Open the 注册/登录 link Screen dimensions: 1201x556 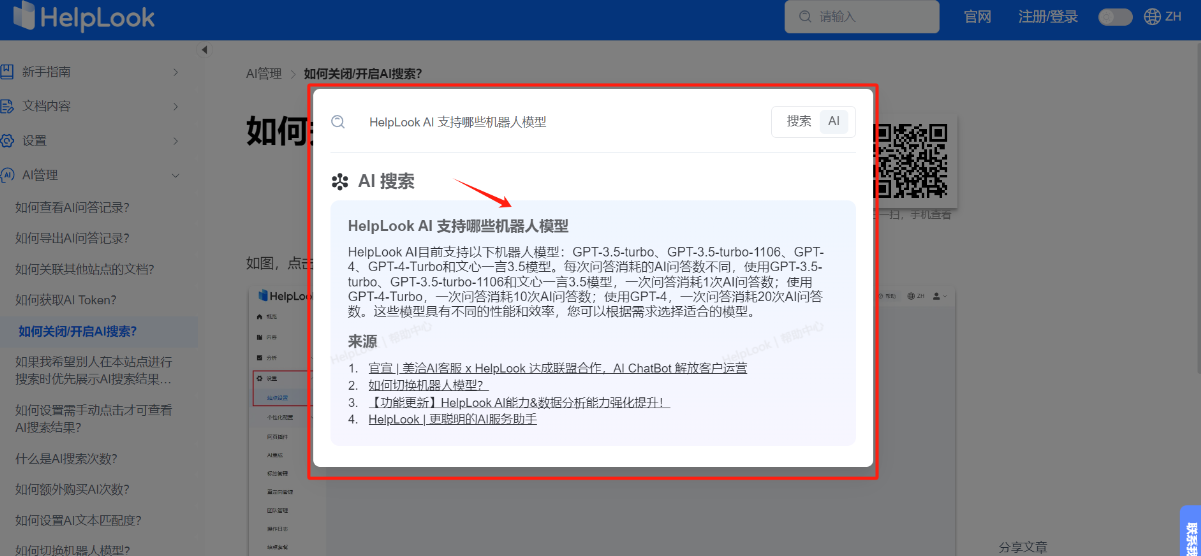pos(1048,17)
